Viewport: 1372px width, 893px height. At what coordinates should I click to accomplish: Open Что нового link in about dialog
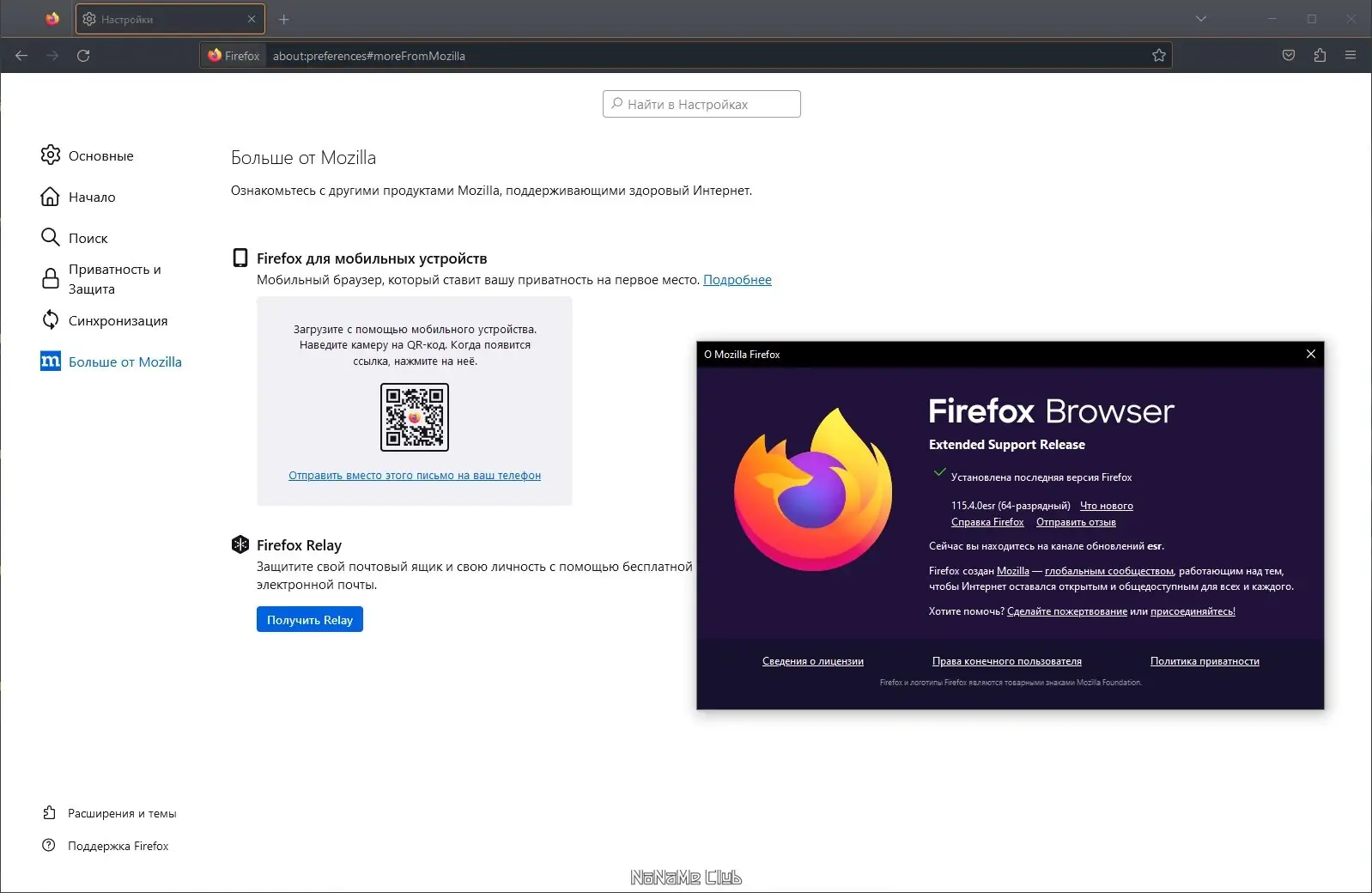coord(1107,506)
